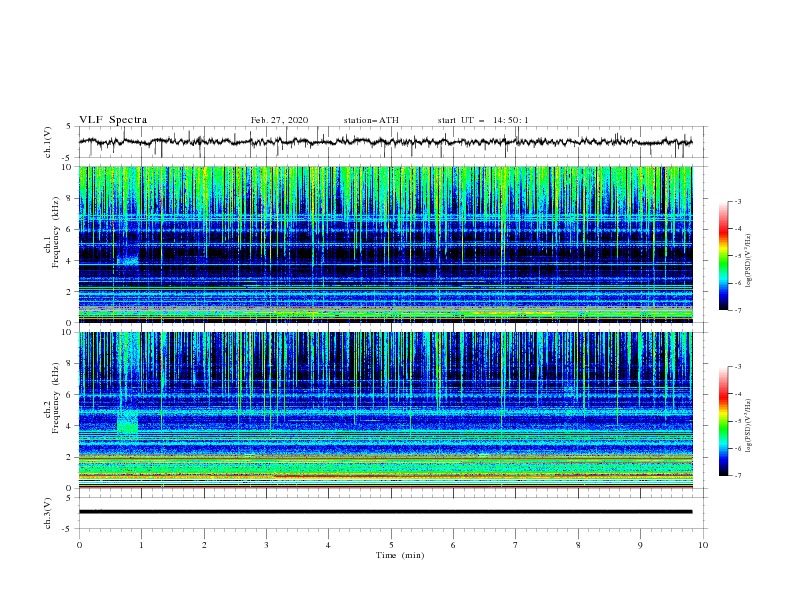Click the ch.1 PSD color scale bar

pyautogui.click(x=724, y=256)
